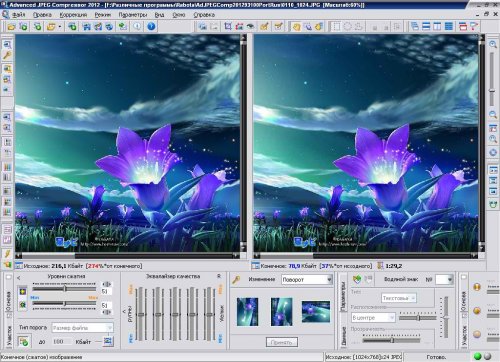Click the tile windows horizontally icon
Image resolution: width=500 pixels, height=362 pixels.
pyautogui.click(x=426, y=26)
